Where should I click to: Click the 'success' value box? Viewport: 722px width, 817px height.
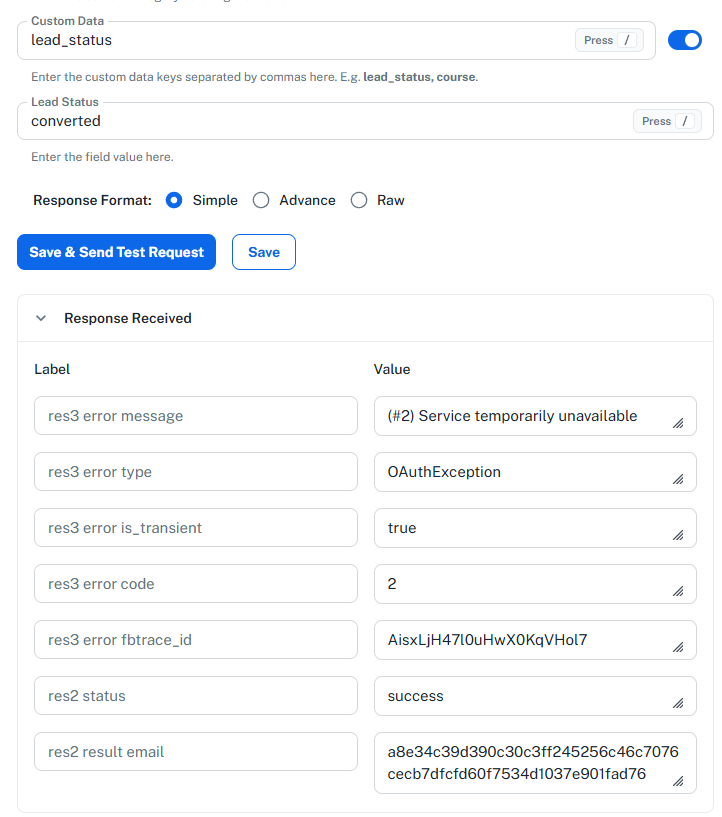(535, 696)
